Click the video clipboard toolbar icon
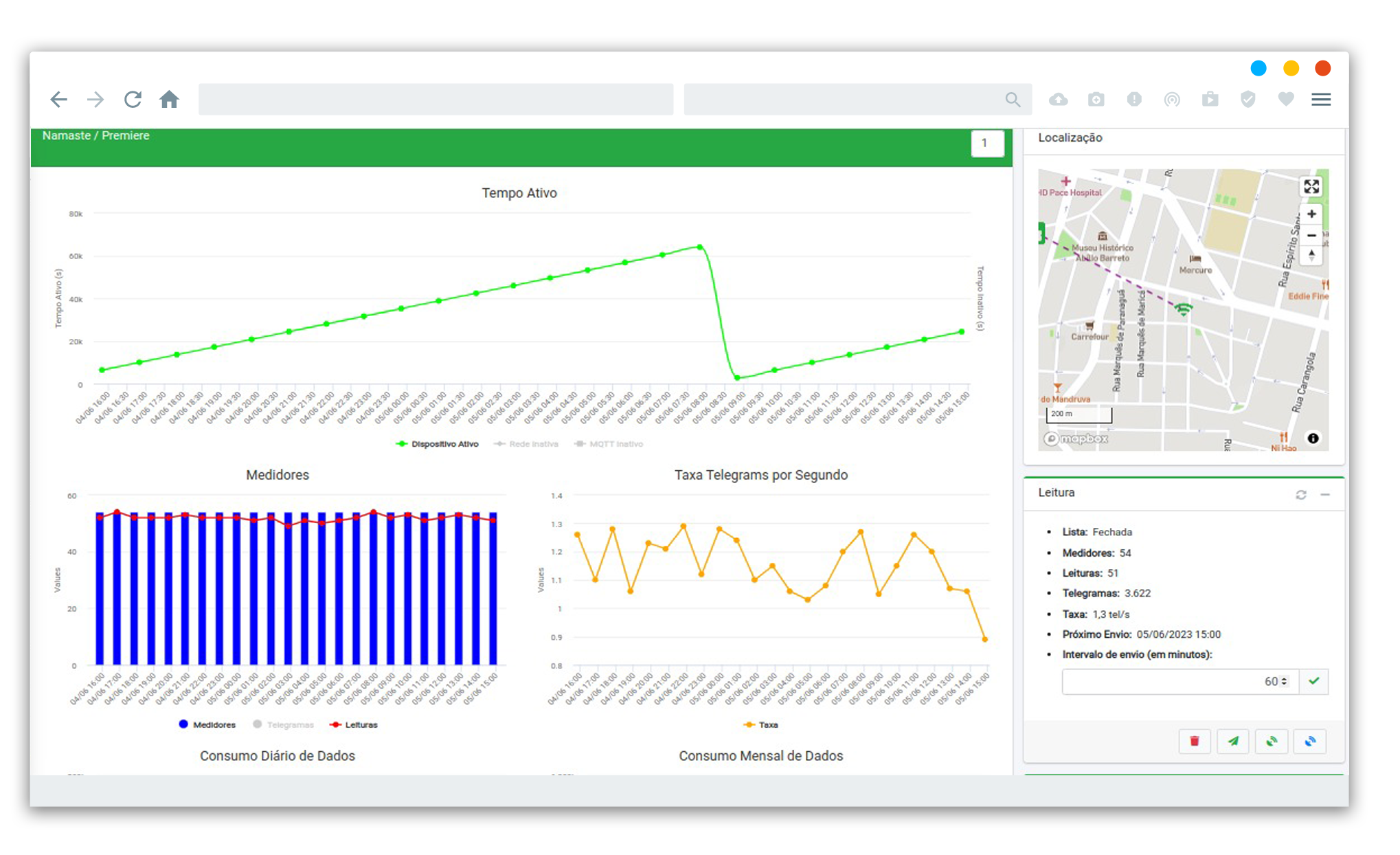The image size is (1400, 855). 1210,100
